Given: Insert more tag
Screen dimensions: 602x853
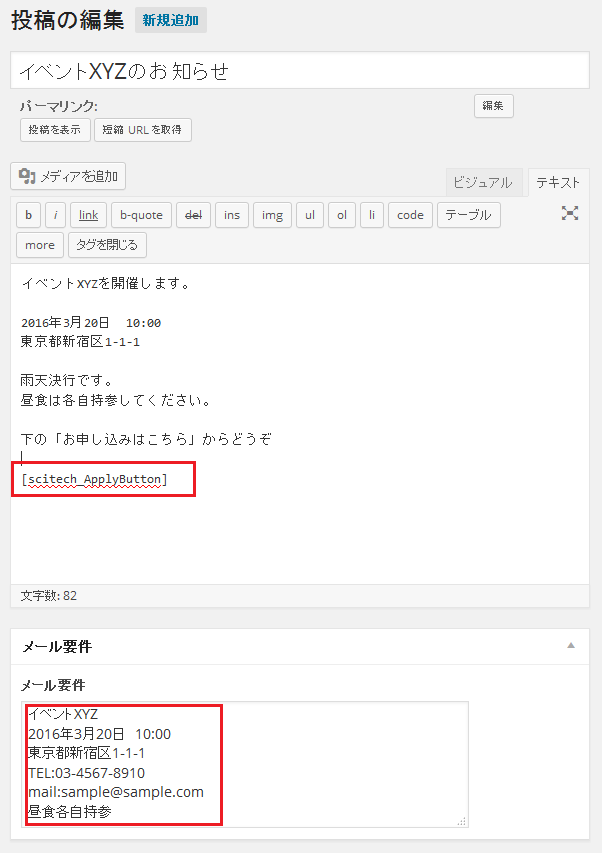Looking at the screenshot, I should (40, 245).
